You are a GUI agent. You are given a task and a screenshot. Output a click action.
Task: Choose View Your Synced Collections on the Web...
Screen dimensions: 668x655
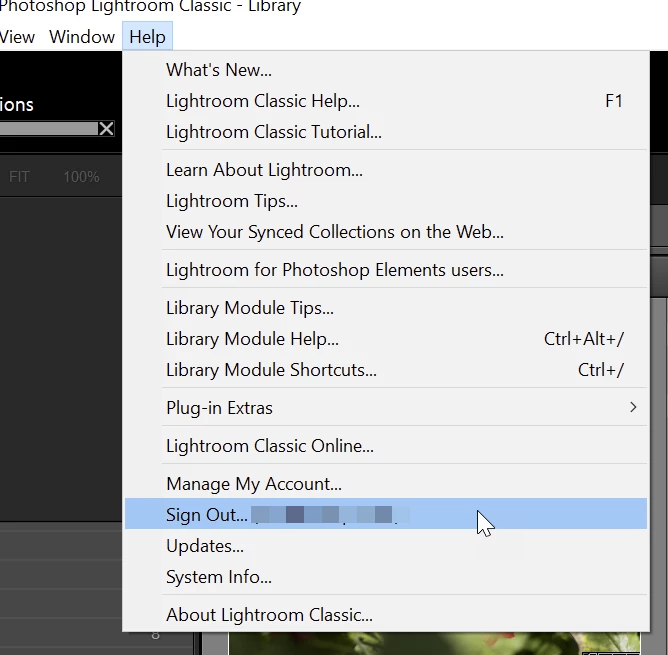(x=386, y=232)
